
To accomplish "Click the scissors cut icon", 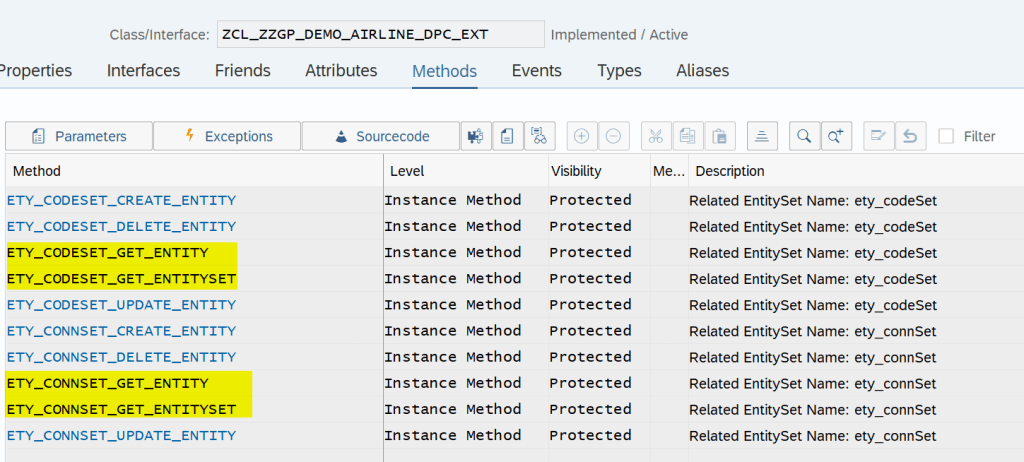I will [x=656, y=136].
